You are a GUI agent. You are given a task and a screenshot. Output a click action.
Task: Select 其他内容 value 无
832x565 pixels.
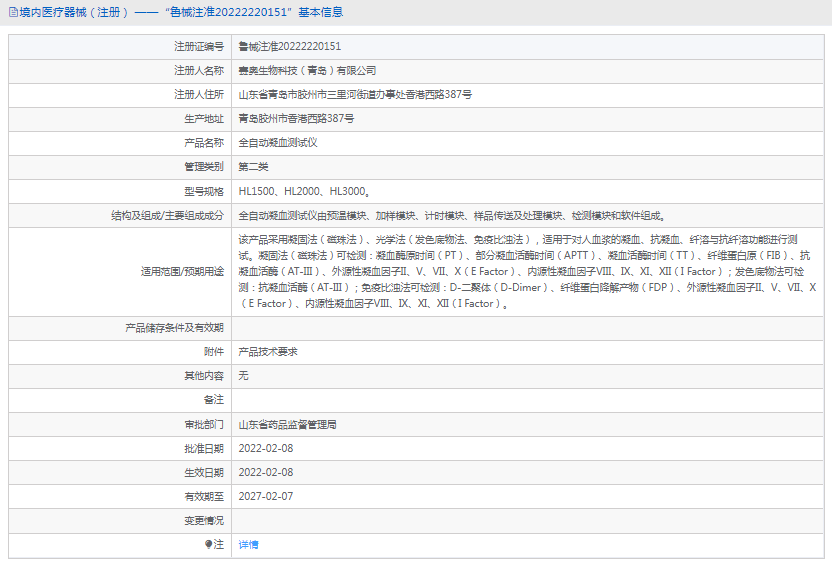pos(243,376)
